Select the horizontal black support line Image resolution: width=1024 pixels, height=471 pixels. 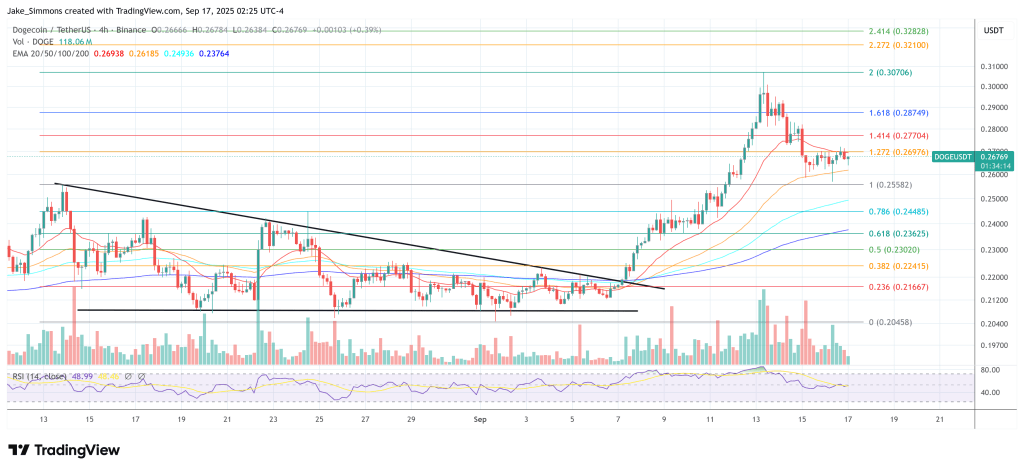(350, 311)
